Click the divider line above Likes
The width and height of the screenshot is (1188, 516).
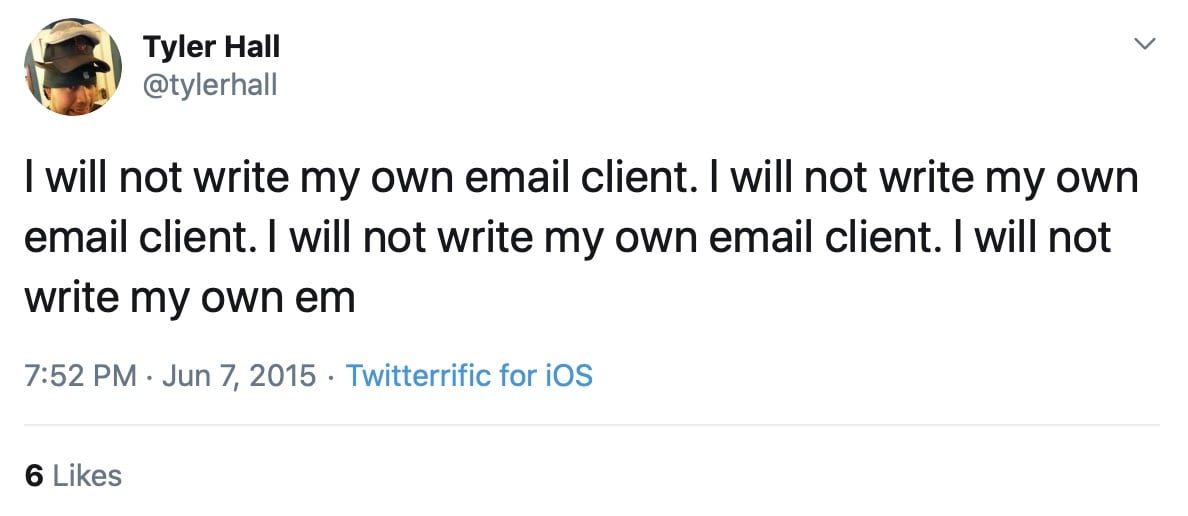click(592, 425)
